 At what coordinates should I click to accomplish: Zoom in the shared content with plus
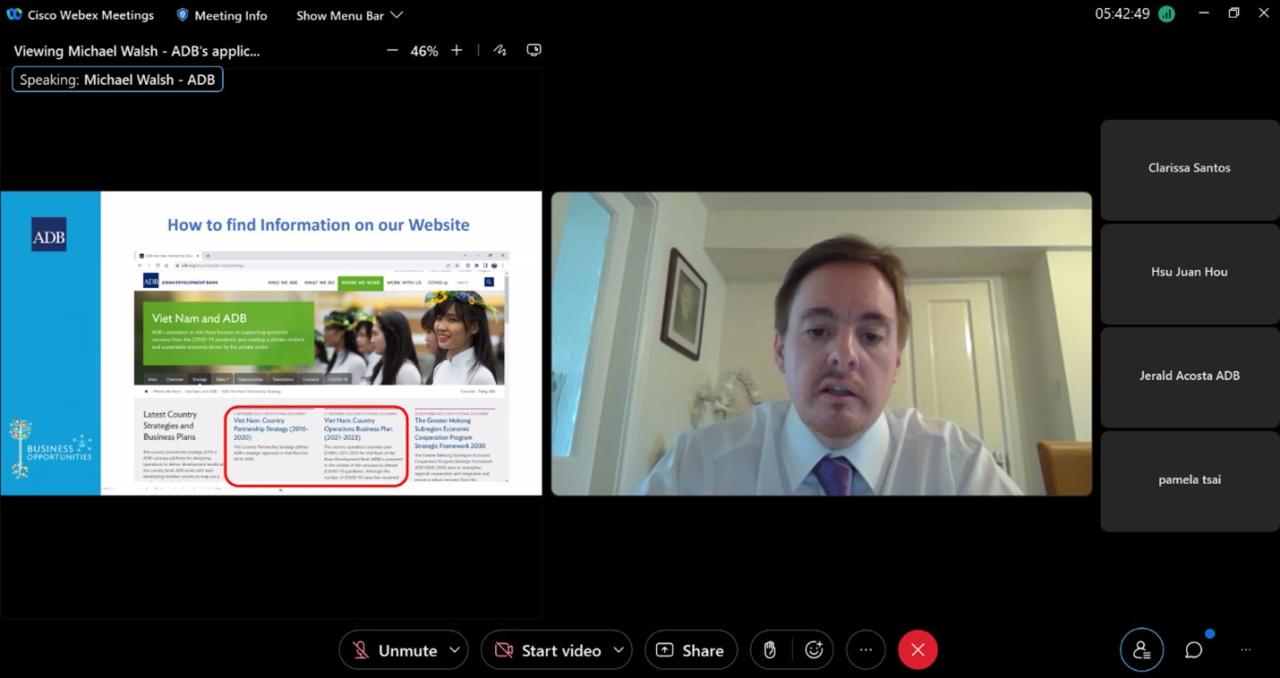point(457,50)
